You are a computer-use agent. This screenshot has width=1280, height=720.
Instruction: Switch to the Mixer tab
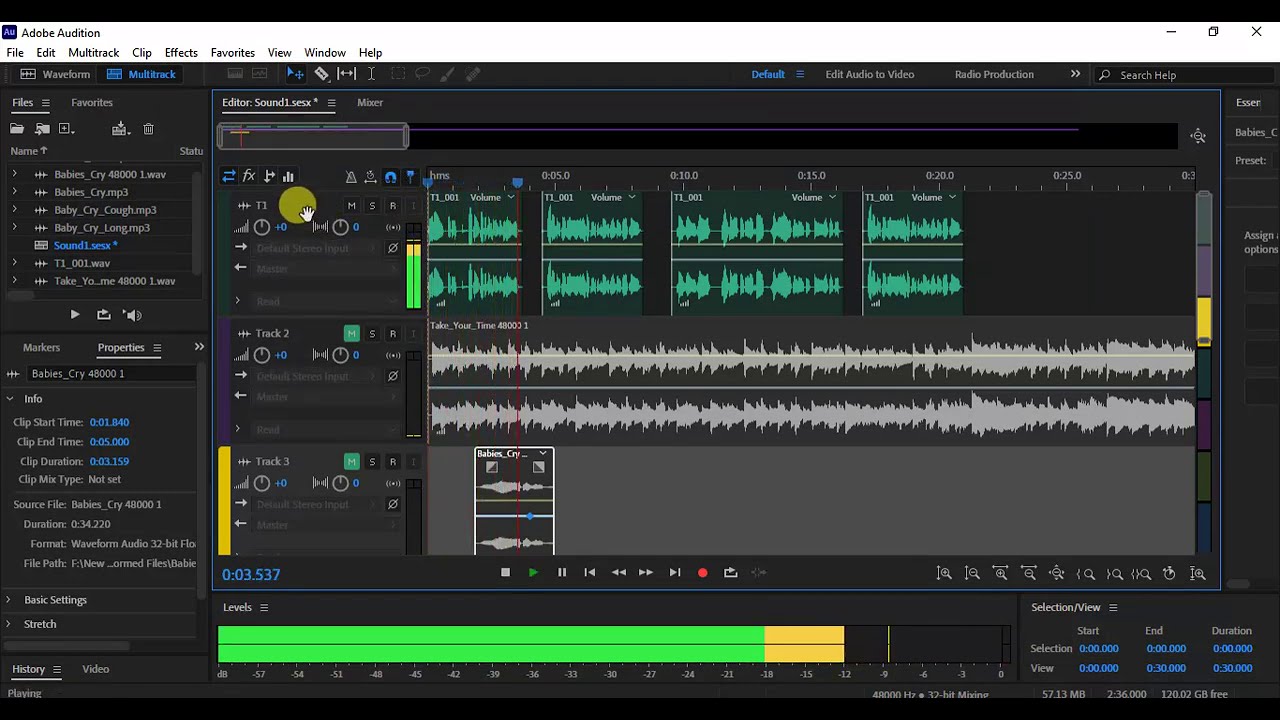click(x=370, y=102)
